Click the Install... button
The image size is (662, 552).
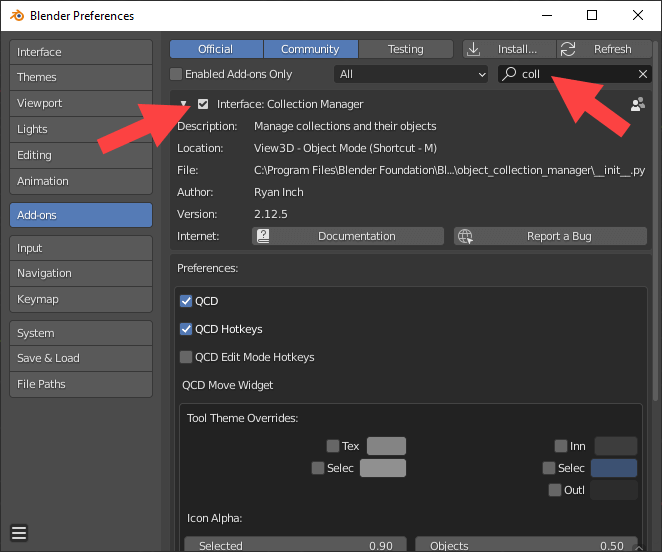click(509, 49)
